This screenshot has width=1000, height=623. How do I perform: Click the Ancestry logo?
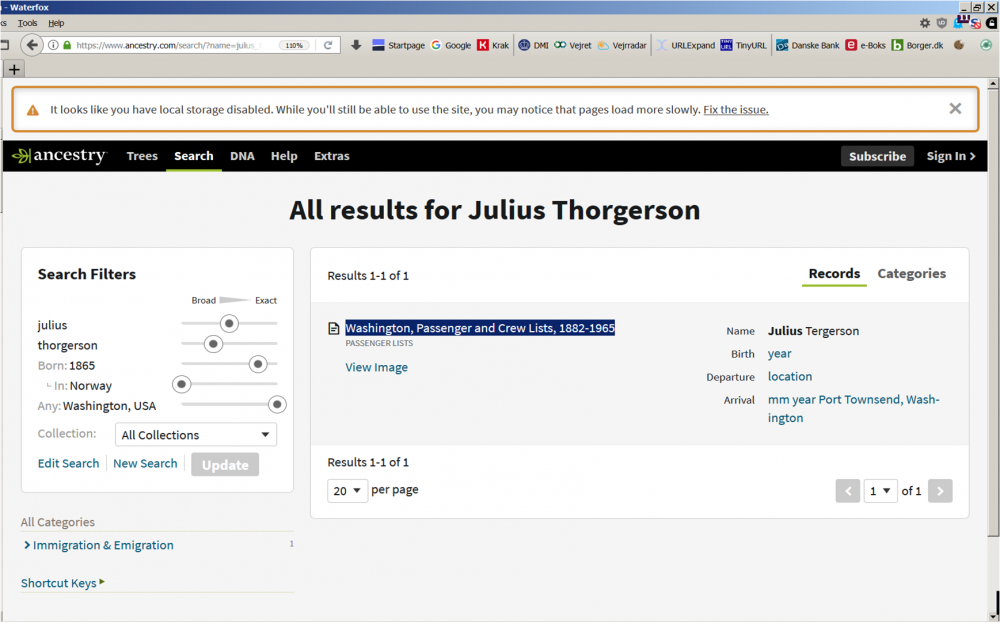59,156
